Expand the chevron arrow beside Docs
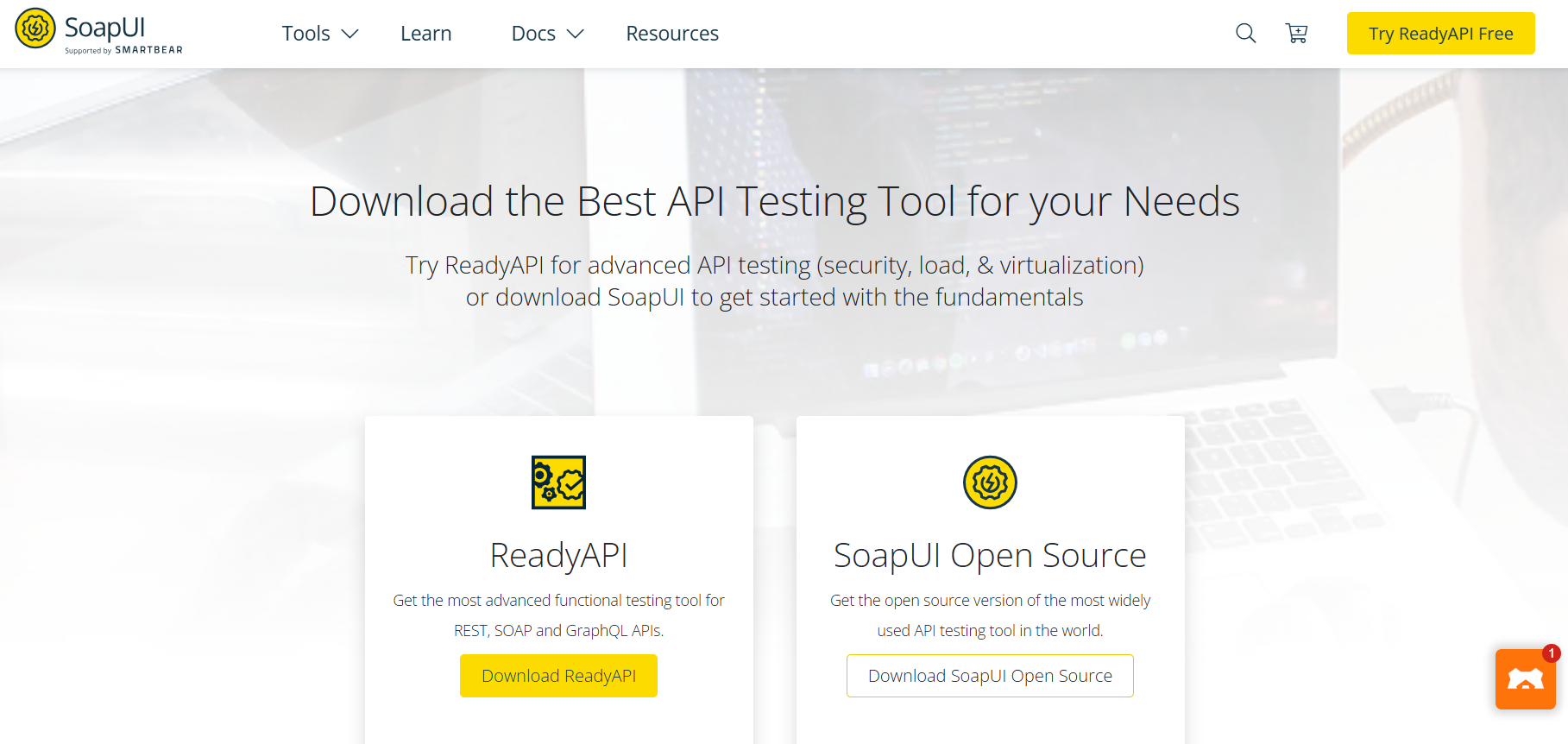 575,34
